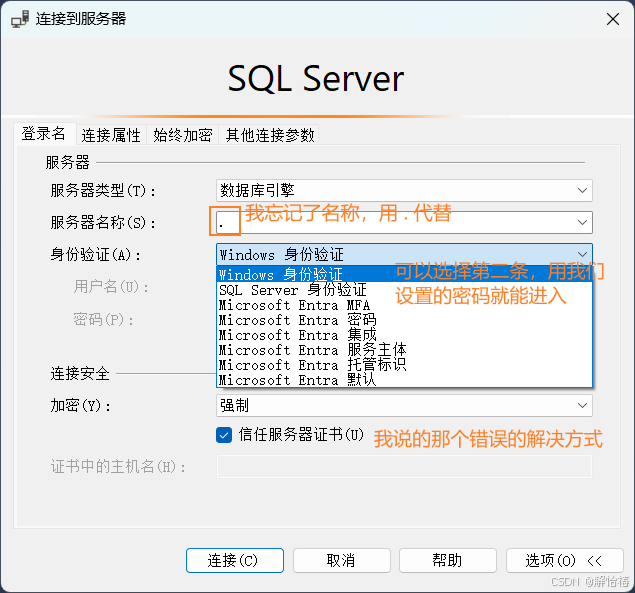The image size is (635, 593).
Task: Open 帮助 for this dialog
Action: pos(447,561)
